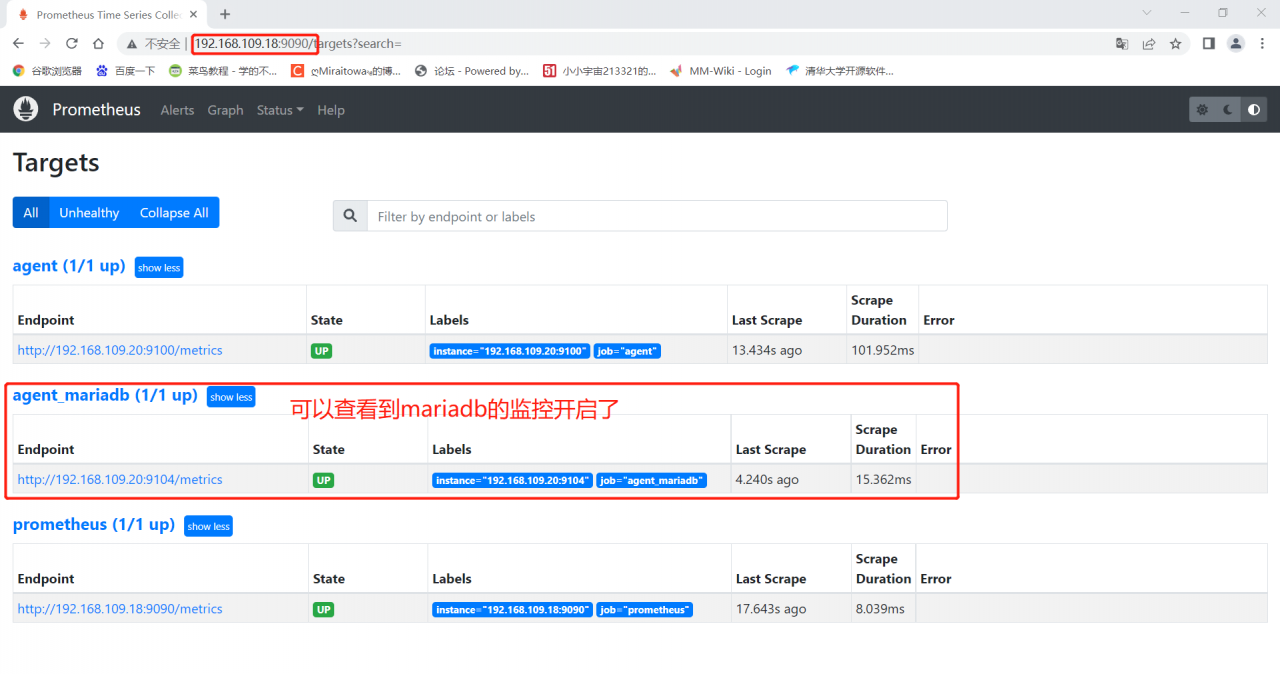
Task: Select the All targets filter
Action: (x=31, y=213)
